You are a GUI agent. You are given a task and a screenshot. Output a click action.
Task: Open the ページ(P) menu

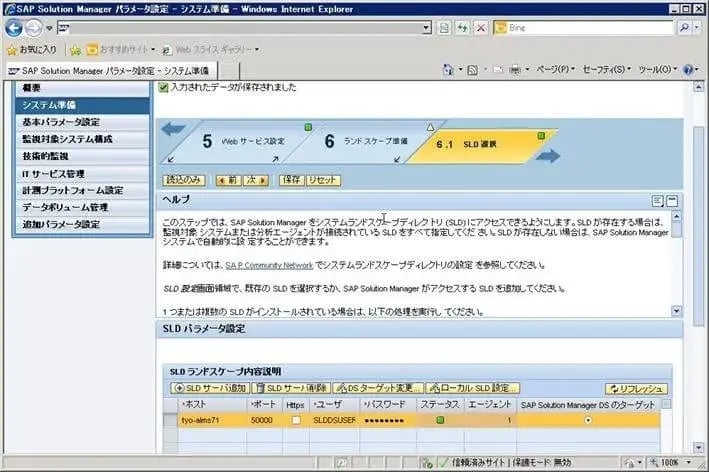pyautogui.click(x=555, y=70)
